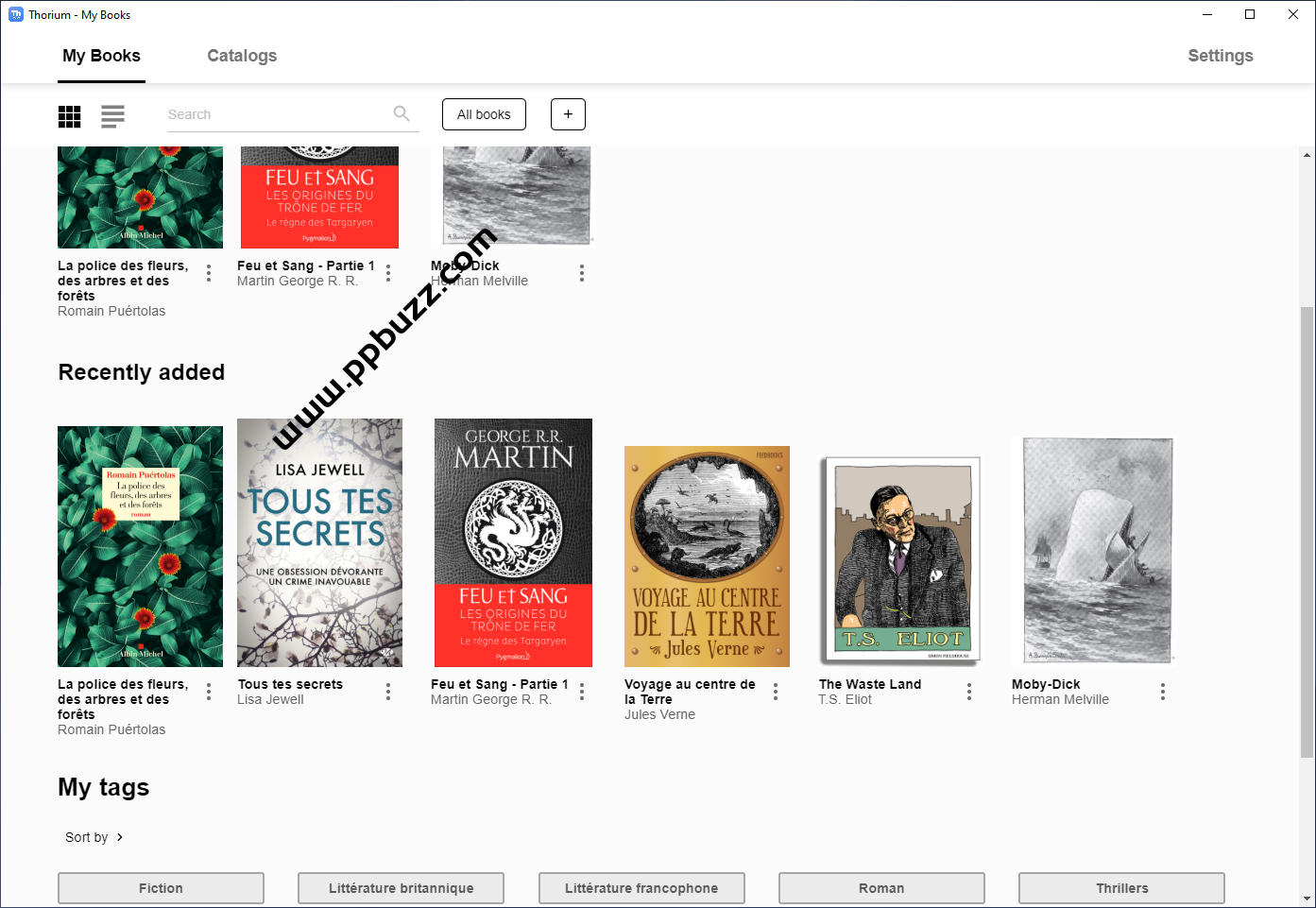Click the scrollbar up arrow

coord(1307,155)
